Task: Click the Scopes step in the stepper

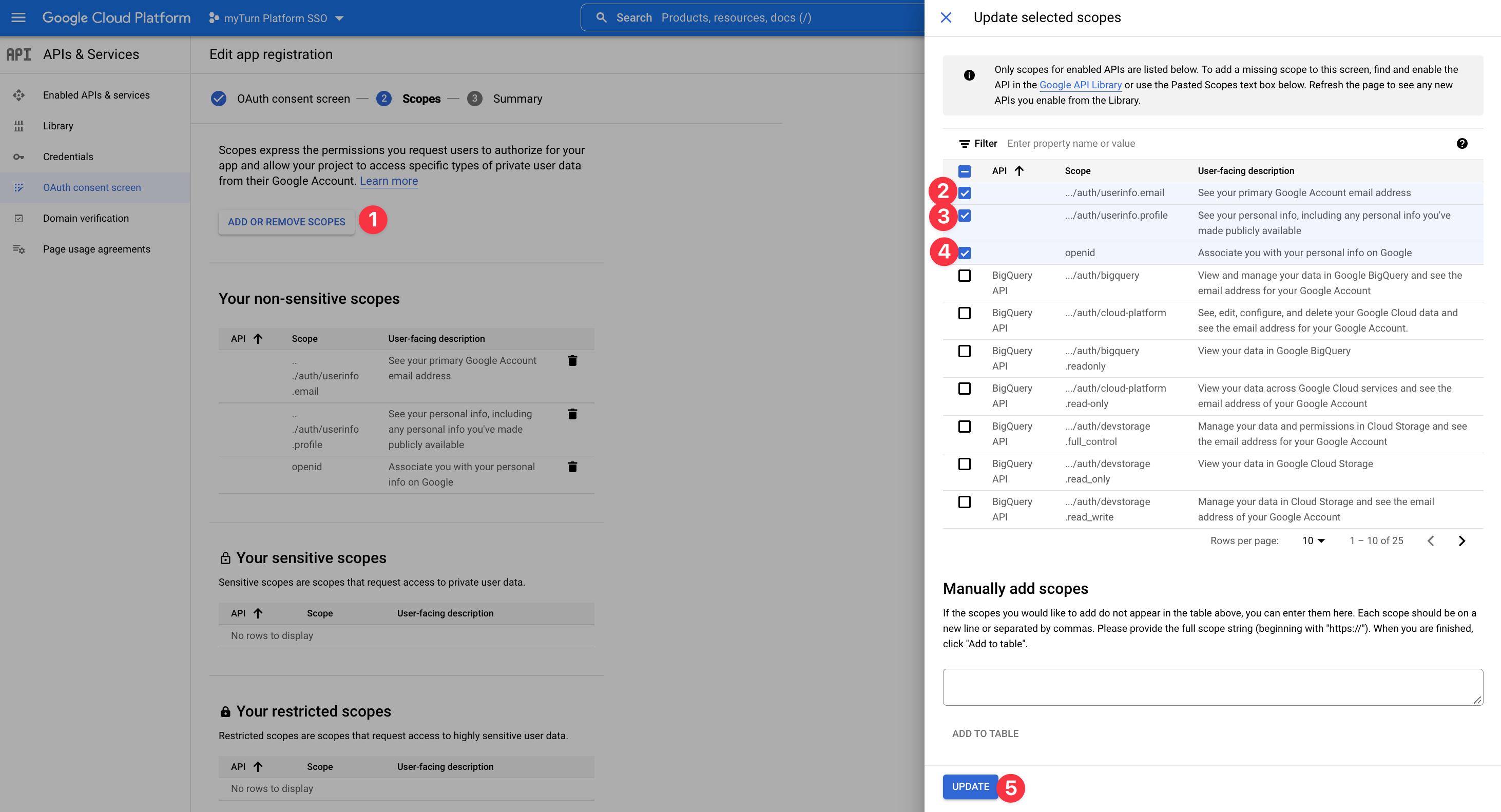Action: click(x=409, y=99)
